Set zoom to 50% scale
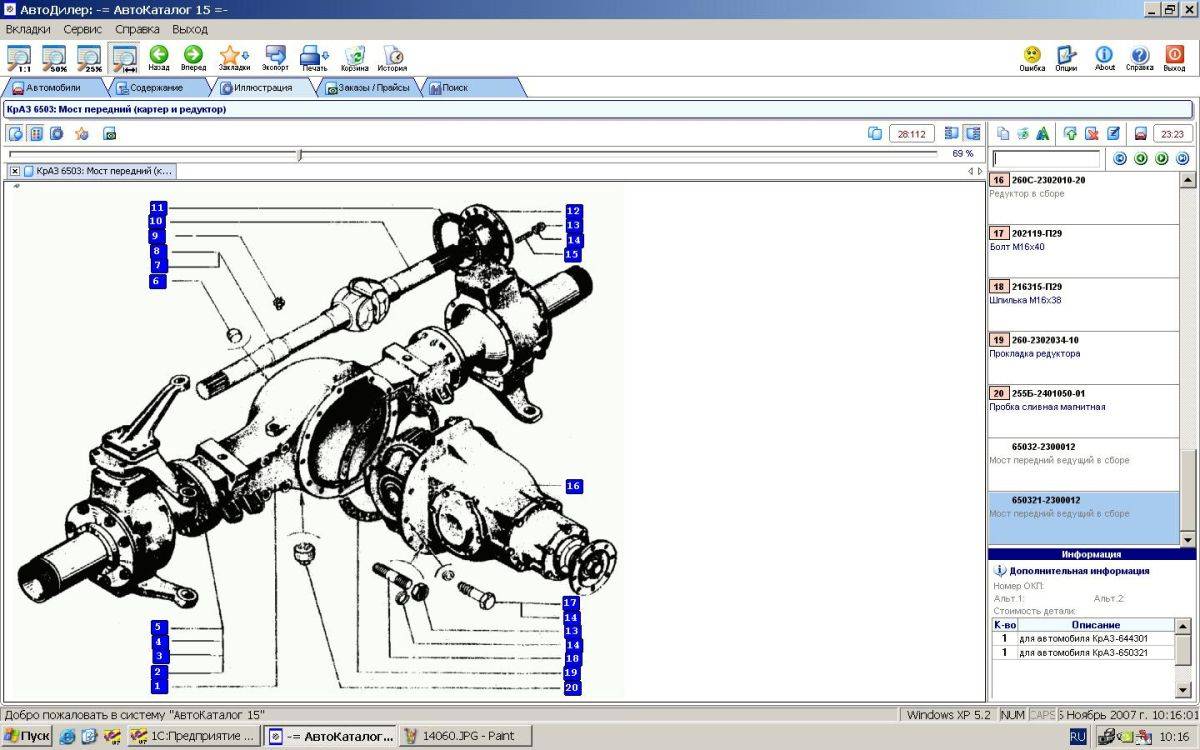 [54, 58]
